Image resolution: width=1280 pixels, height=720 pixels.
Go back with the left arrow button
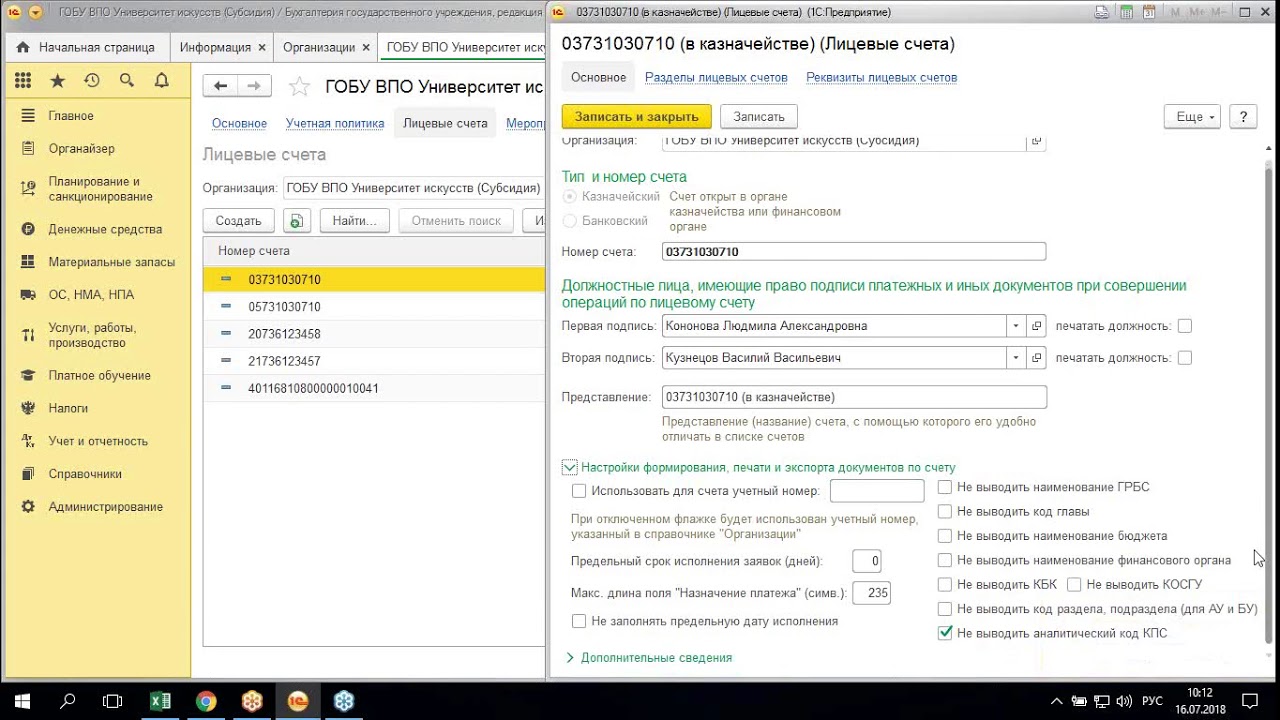221,86
